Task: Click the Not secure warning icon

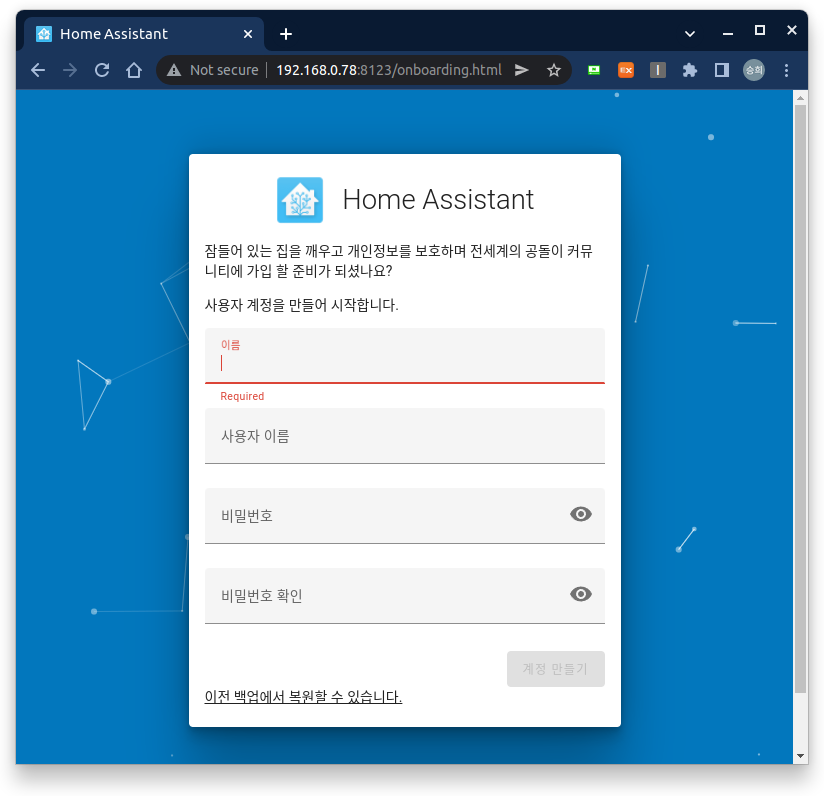Action: click(x=174, y=70)
